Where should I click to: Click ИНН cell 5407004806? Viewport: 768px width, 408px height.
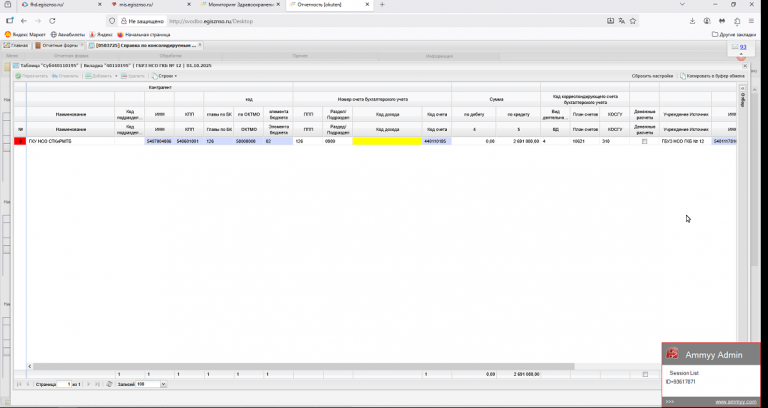(x=159, y=141)
